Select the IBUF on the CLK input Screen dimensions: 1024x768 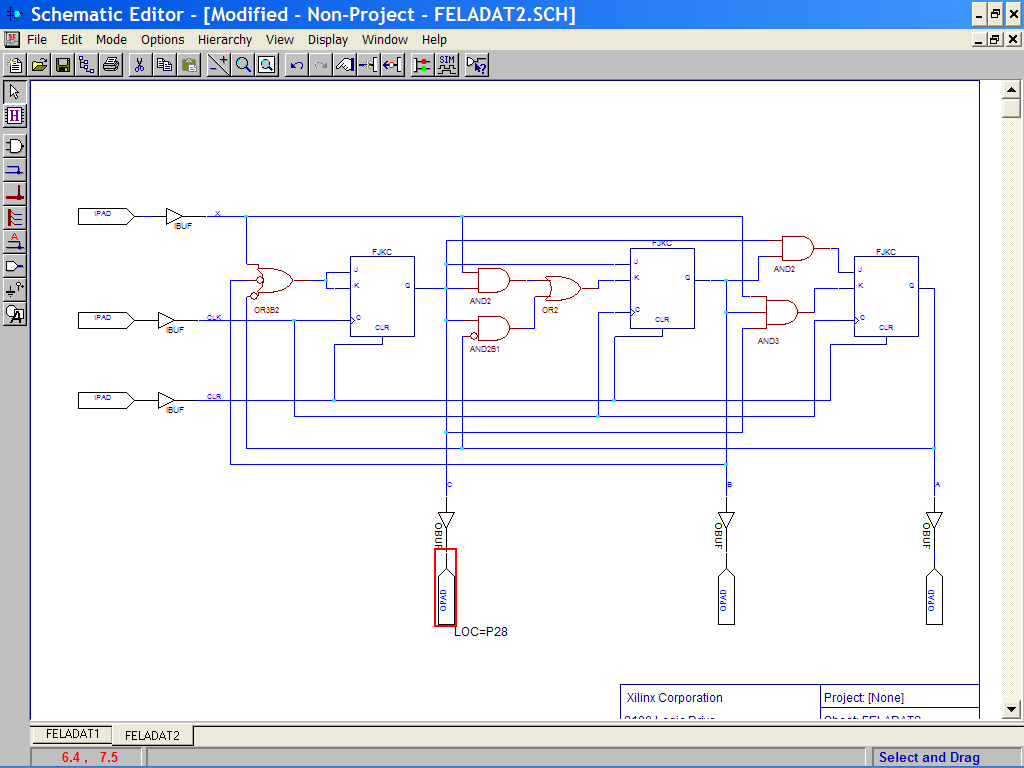(x=167, y=320)
